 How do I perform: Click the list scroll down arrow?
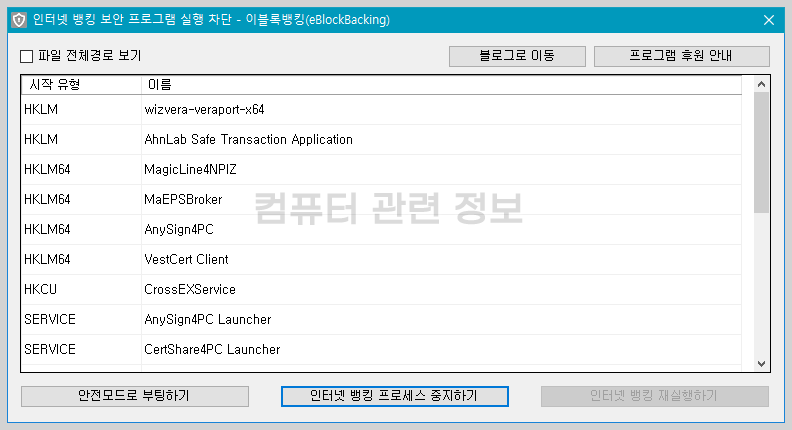[x=761, y=364]
